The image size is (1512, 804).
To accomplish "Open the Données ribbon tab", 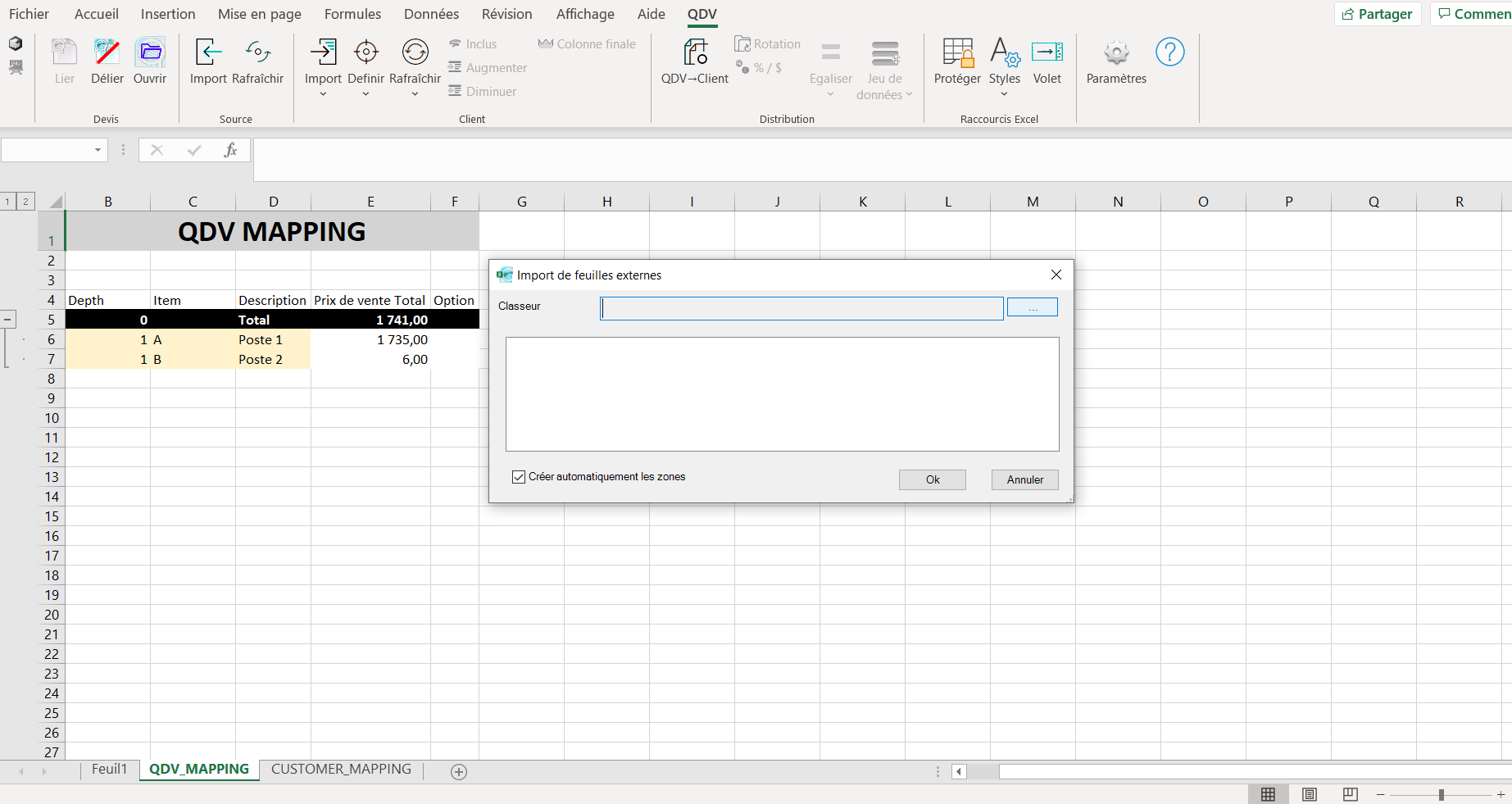I will pyautogui.click(x=431, y=14).
